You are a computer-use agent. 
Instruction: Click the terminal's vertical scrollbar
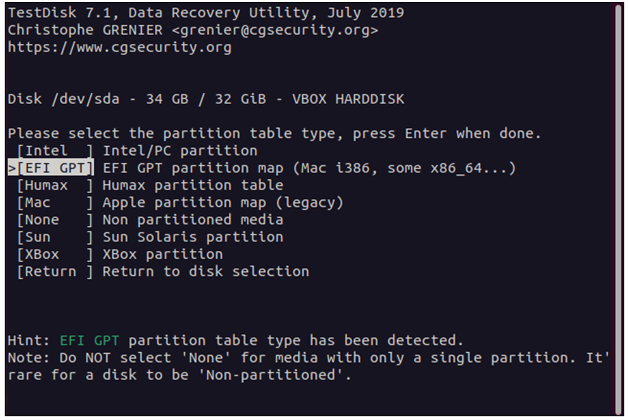[x=619, y=210]
